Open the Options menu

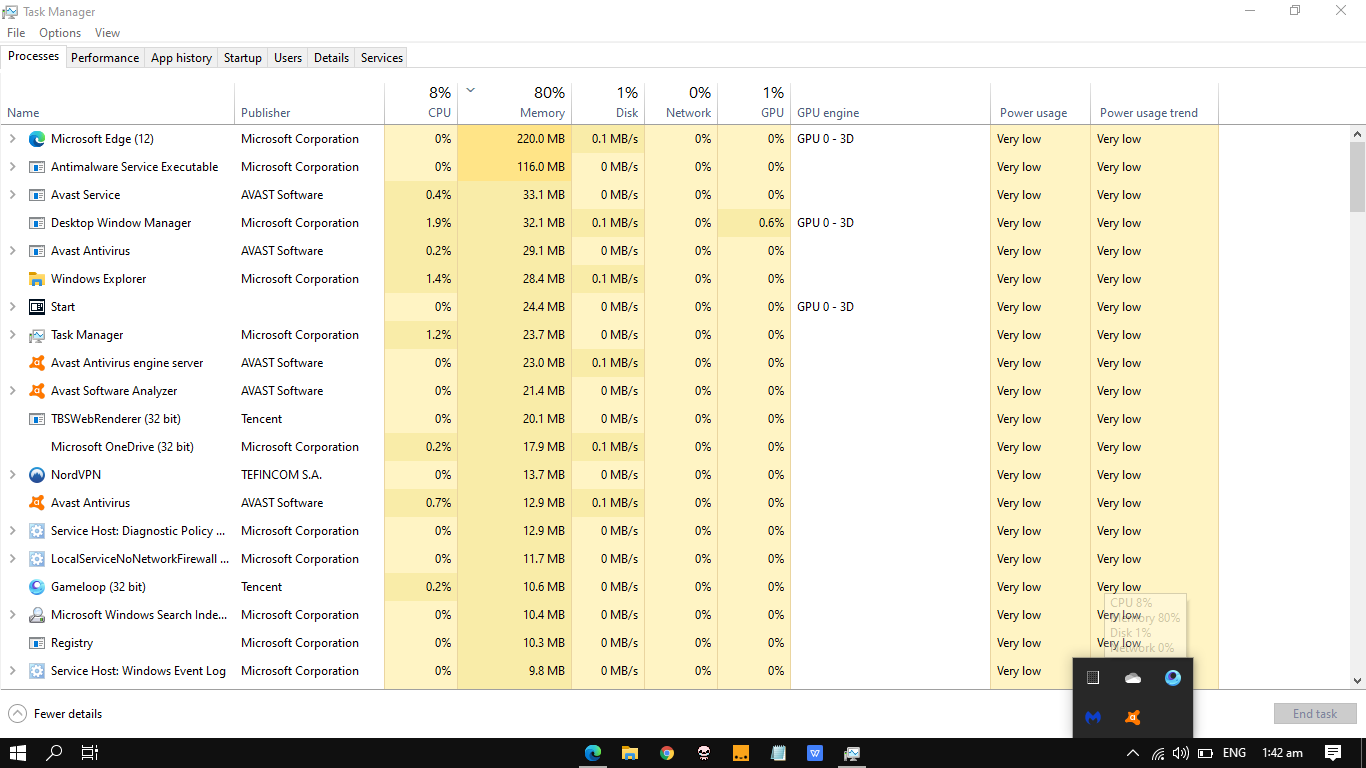click(x=60, y=33)
